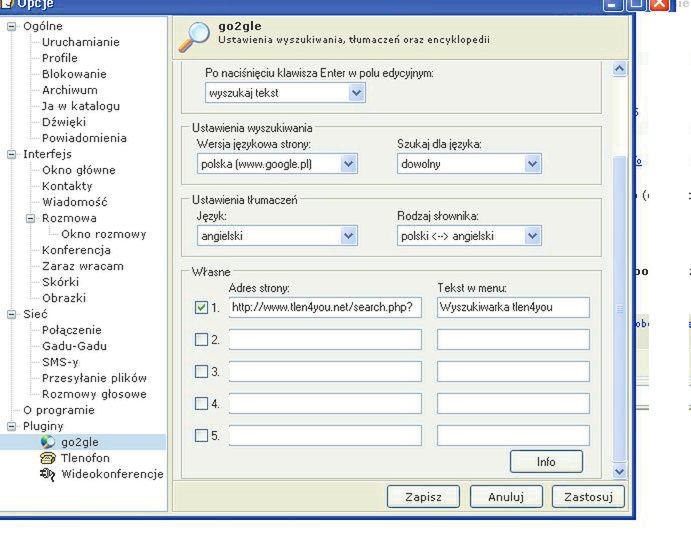Click the Adres strony field for entry 1
Viewport: 691px width, 534px height.
pyautogui.click(x=325, y=307)
